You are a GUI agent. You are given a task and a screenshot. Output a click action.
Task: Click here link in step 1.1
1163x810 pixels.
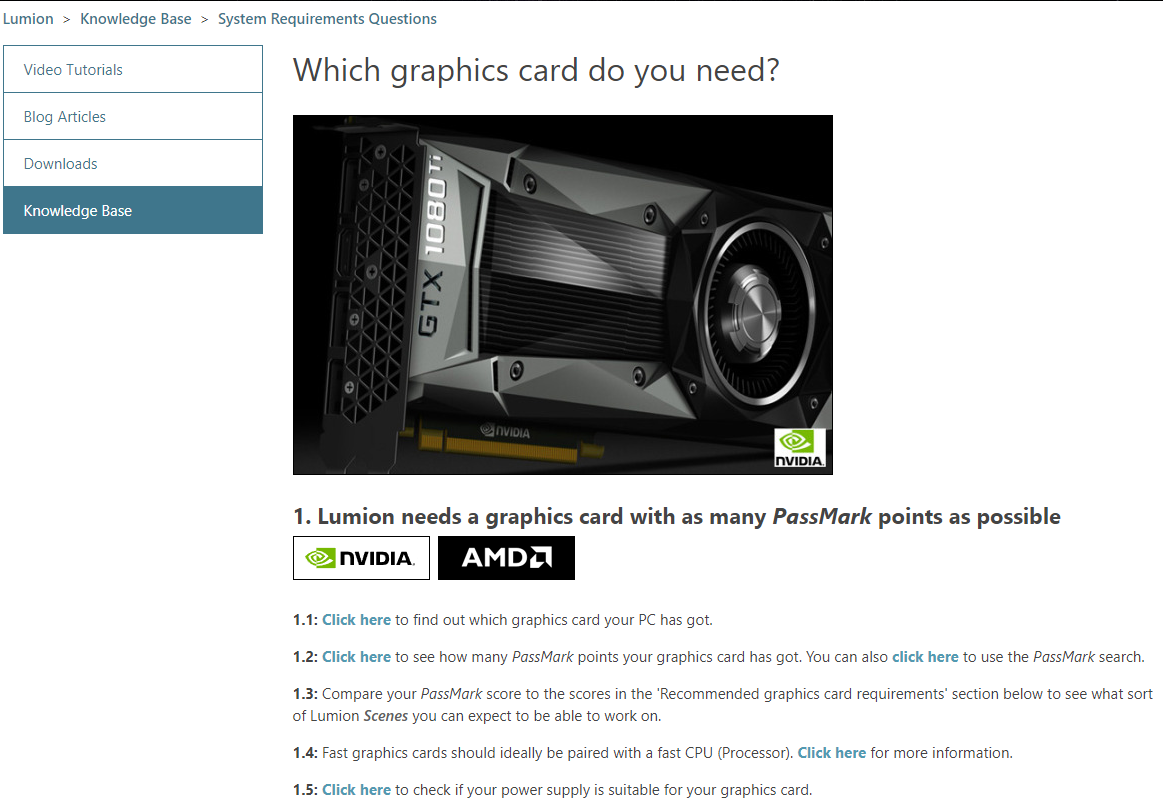(356, 620)
